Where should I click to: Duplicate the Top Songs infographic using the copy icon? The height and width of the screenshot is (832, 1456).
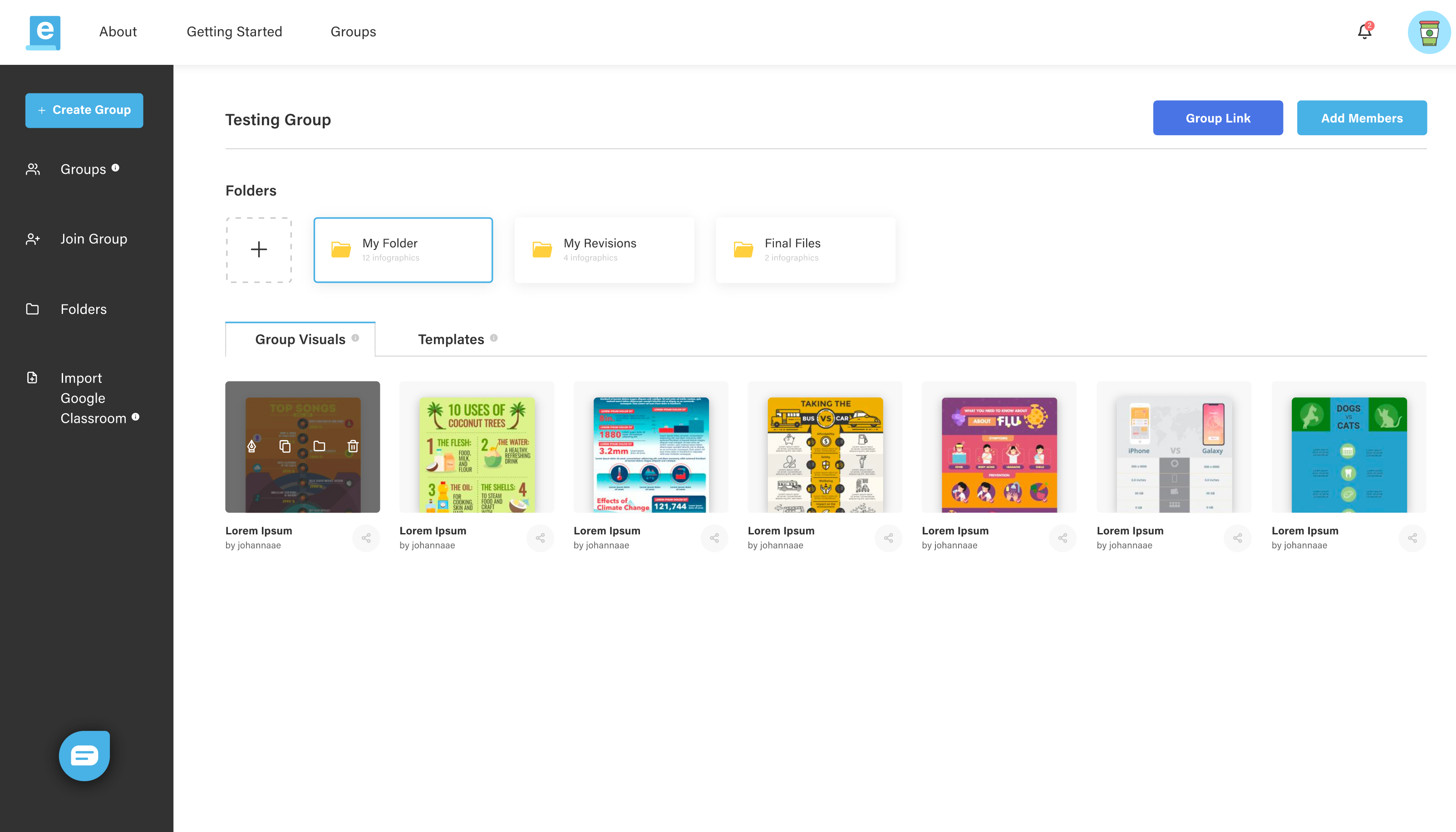click(285, 447)
